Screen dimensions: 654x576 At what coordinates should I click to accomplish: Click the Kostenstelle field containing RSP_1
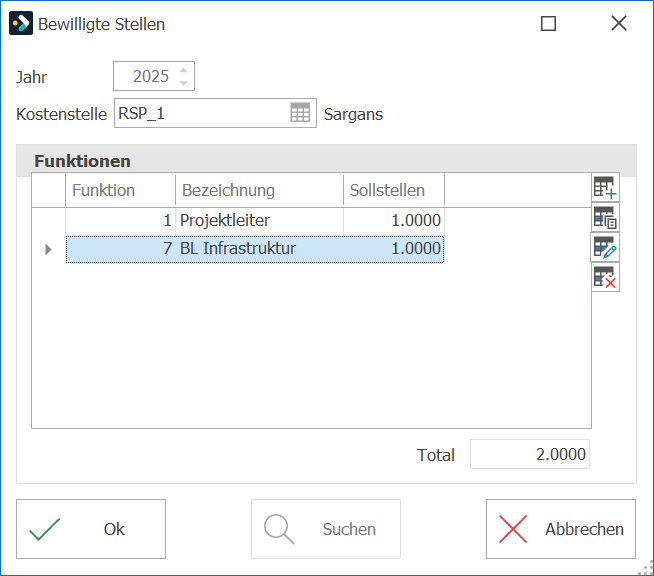tap(215, 113)
